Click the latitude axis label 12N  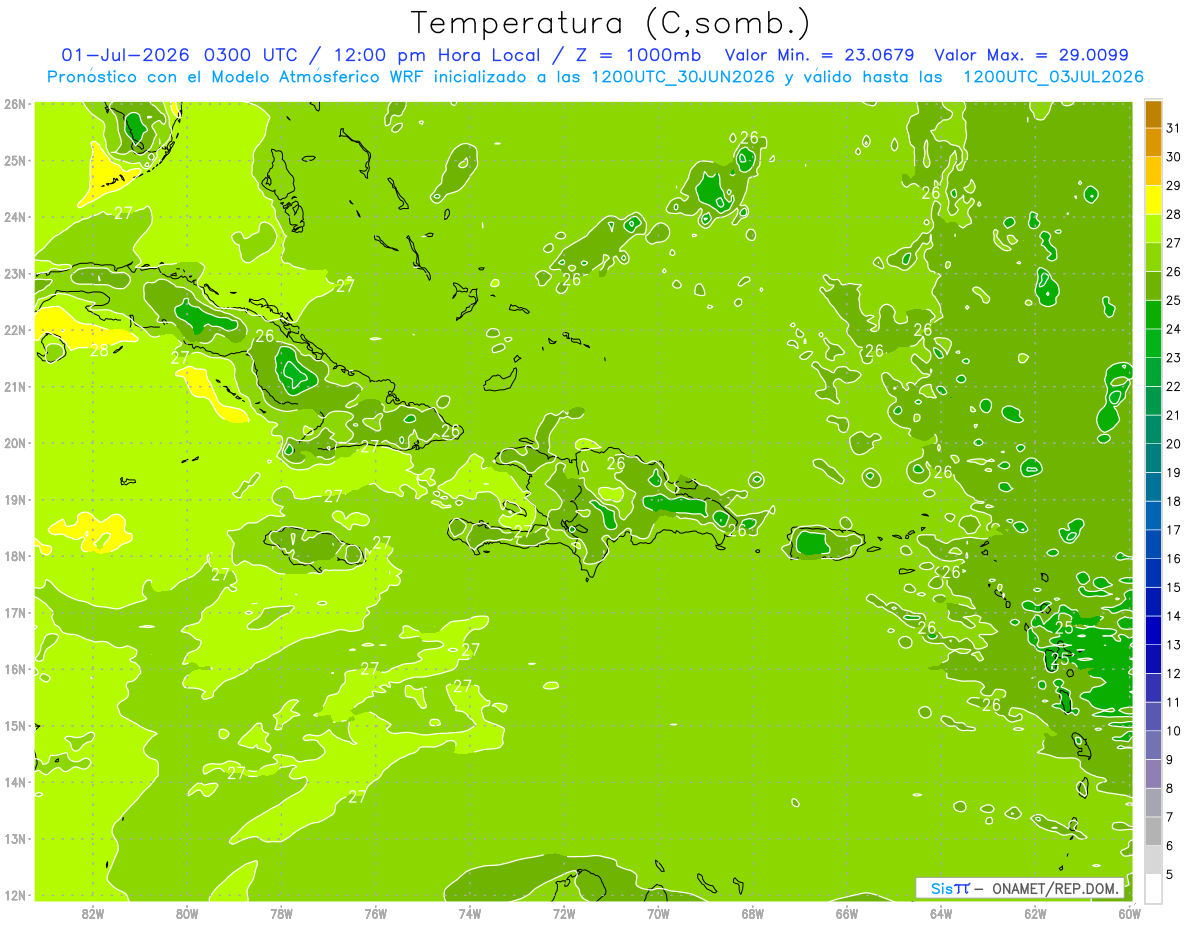tap(14, 895)
